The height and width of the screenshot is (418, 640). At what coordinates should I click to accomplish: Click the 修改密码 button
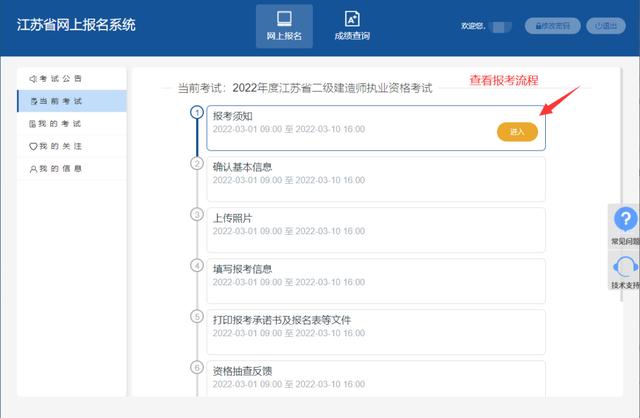(551, 26)
